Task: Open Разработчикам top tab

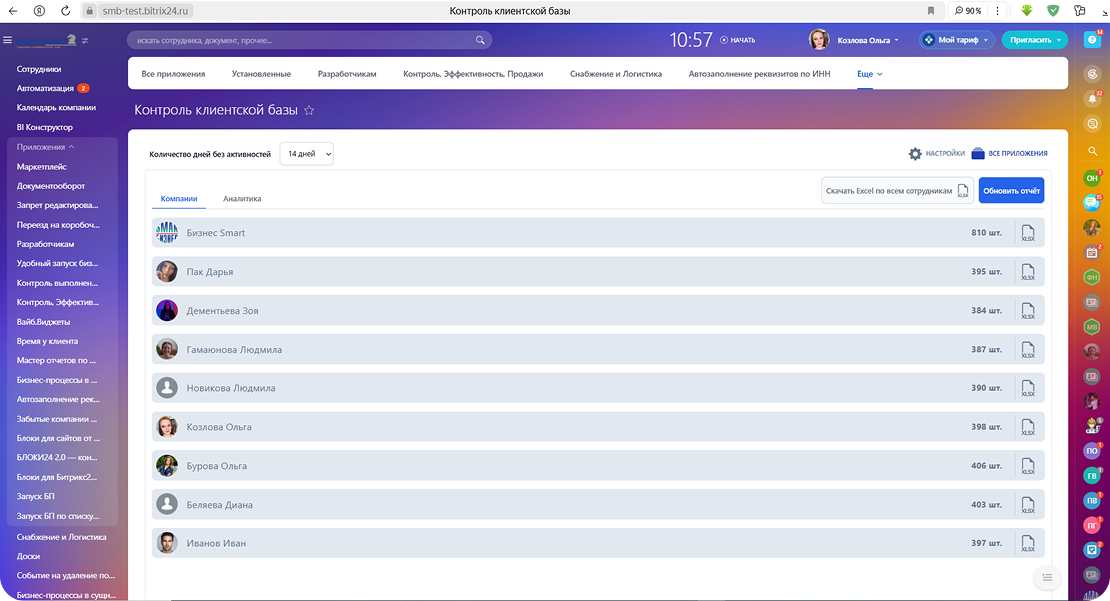Action: 347,74
